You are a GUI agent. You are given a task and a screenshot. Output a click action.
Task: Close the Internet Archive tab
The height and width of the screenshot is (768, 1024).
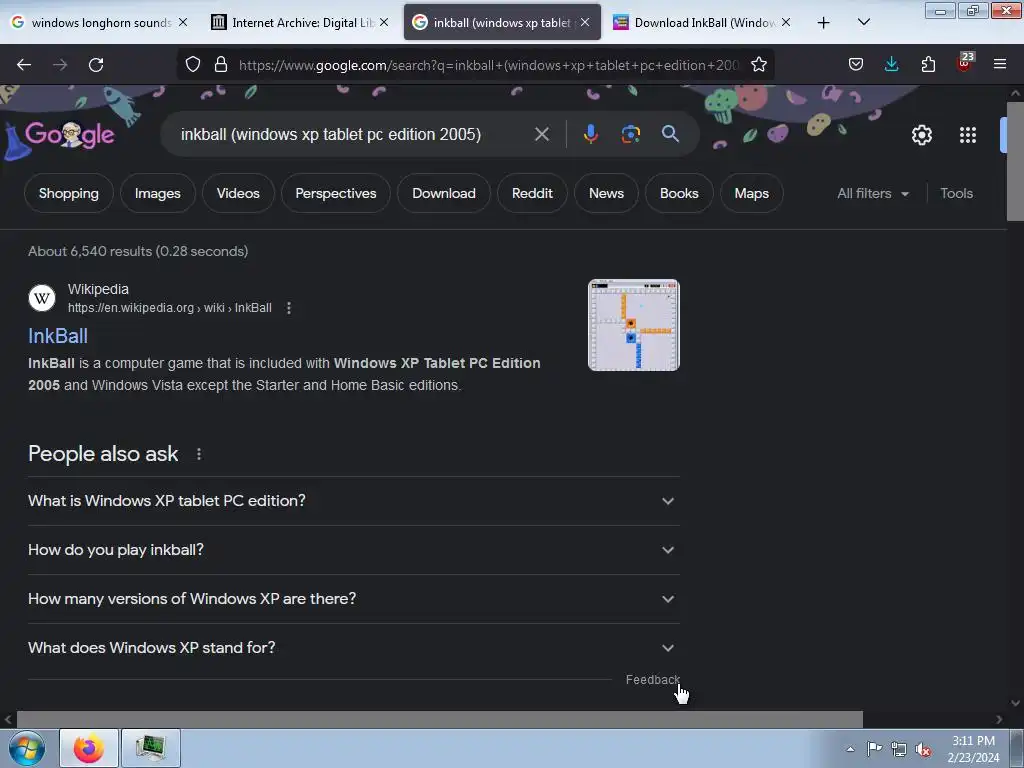[384, 22]
